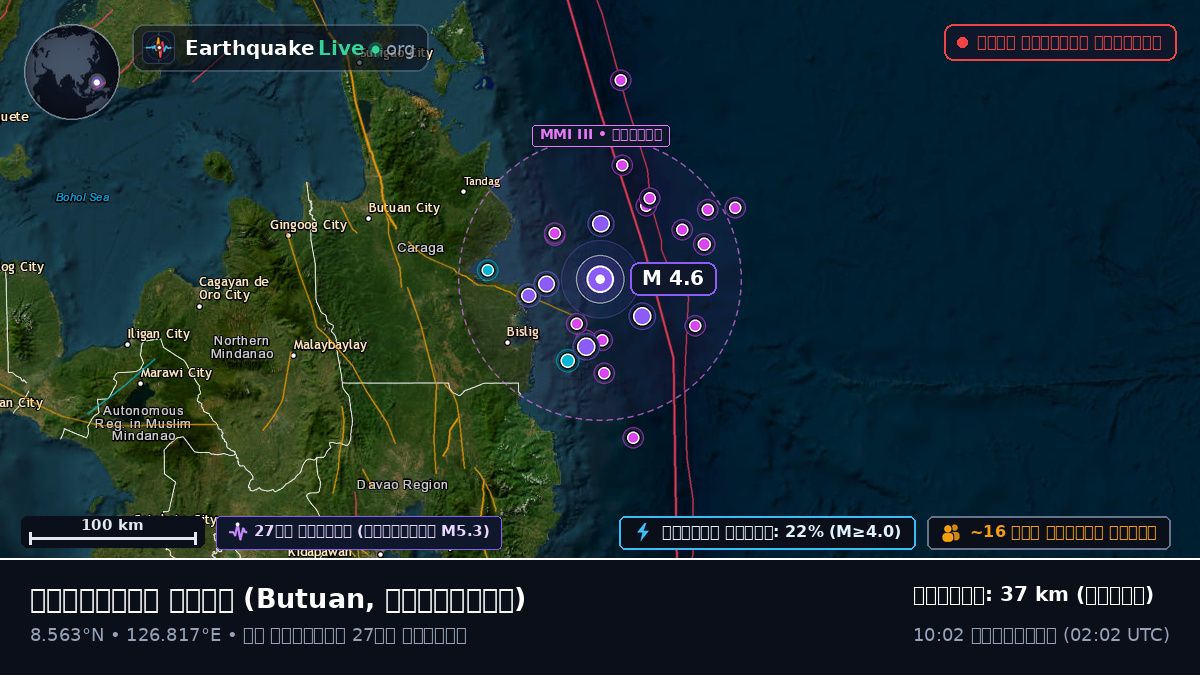Select the cyan quake marker southeast of Bislig
This screenshot has width=1200, height=675.
(567, 360)
